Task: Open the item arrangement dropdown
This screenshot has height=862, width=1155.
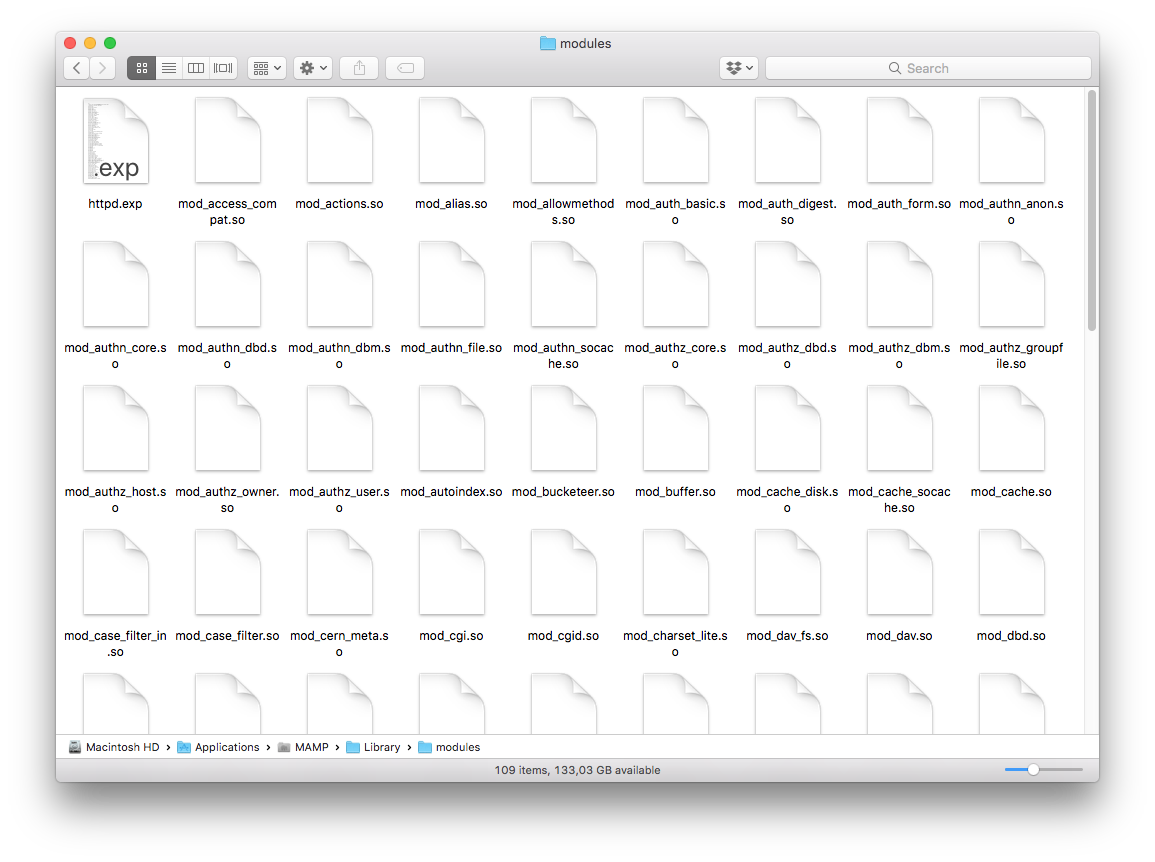Action: coord(267,68)
